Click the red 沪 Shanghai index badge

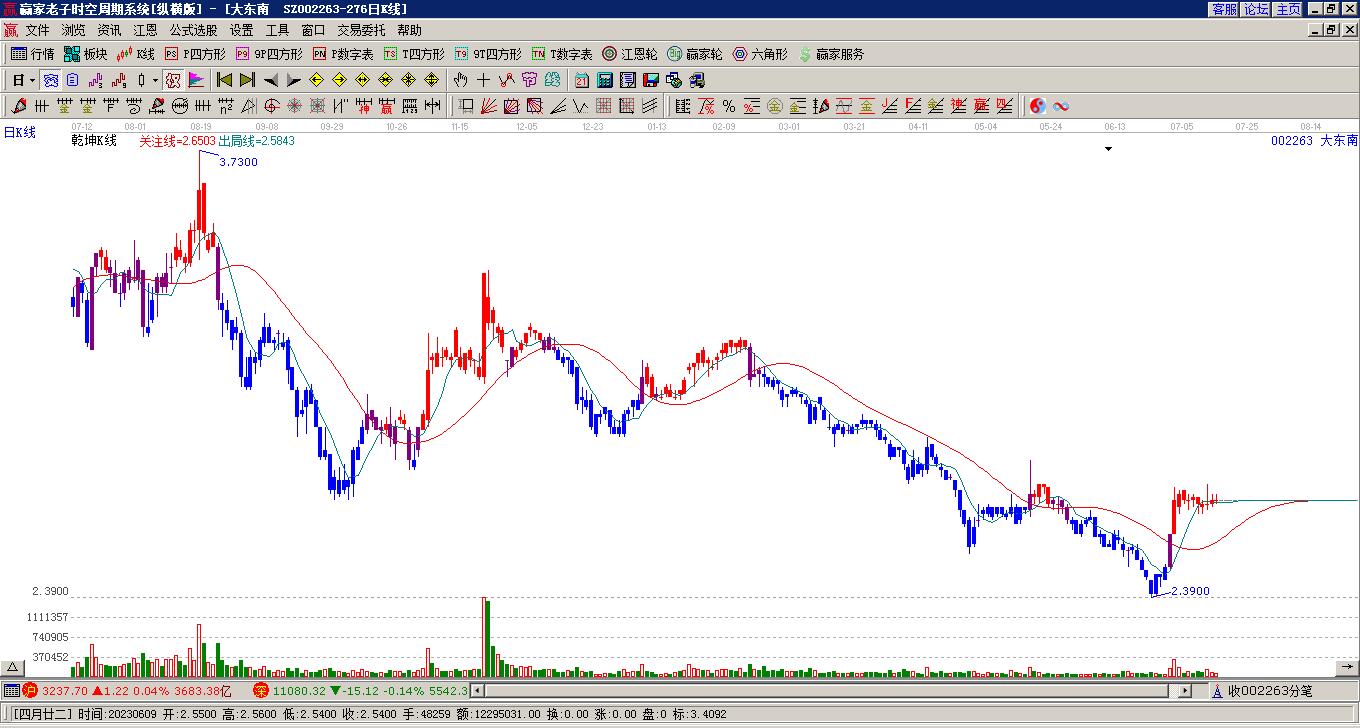coord(30,690)
